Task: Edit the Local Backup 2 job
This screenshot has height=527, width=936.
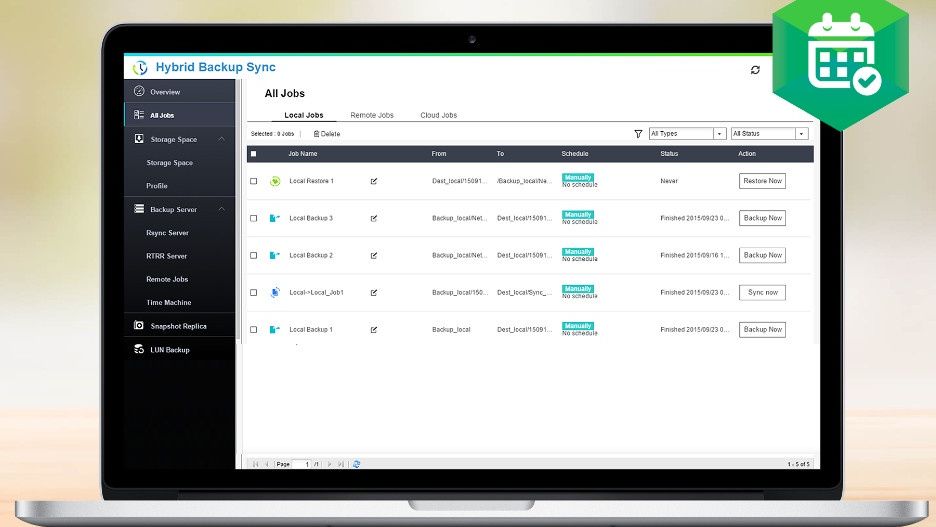Action: pos(374,255)
